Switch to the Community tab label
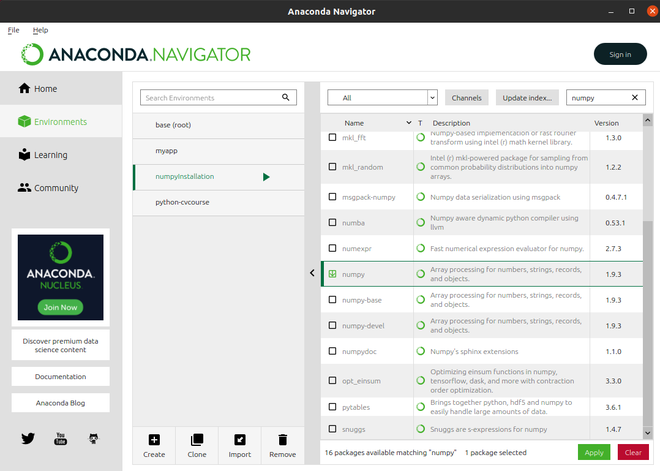Viewport: 660px width, 471px height. [56, 188]
